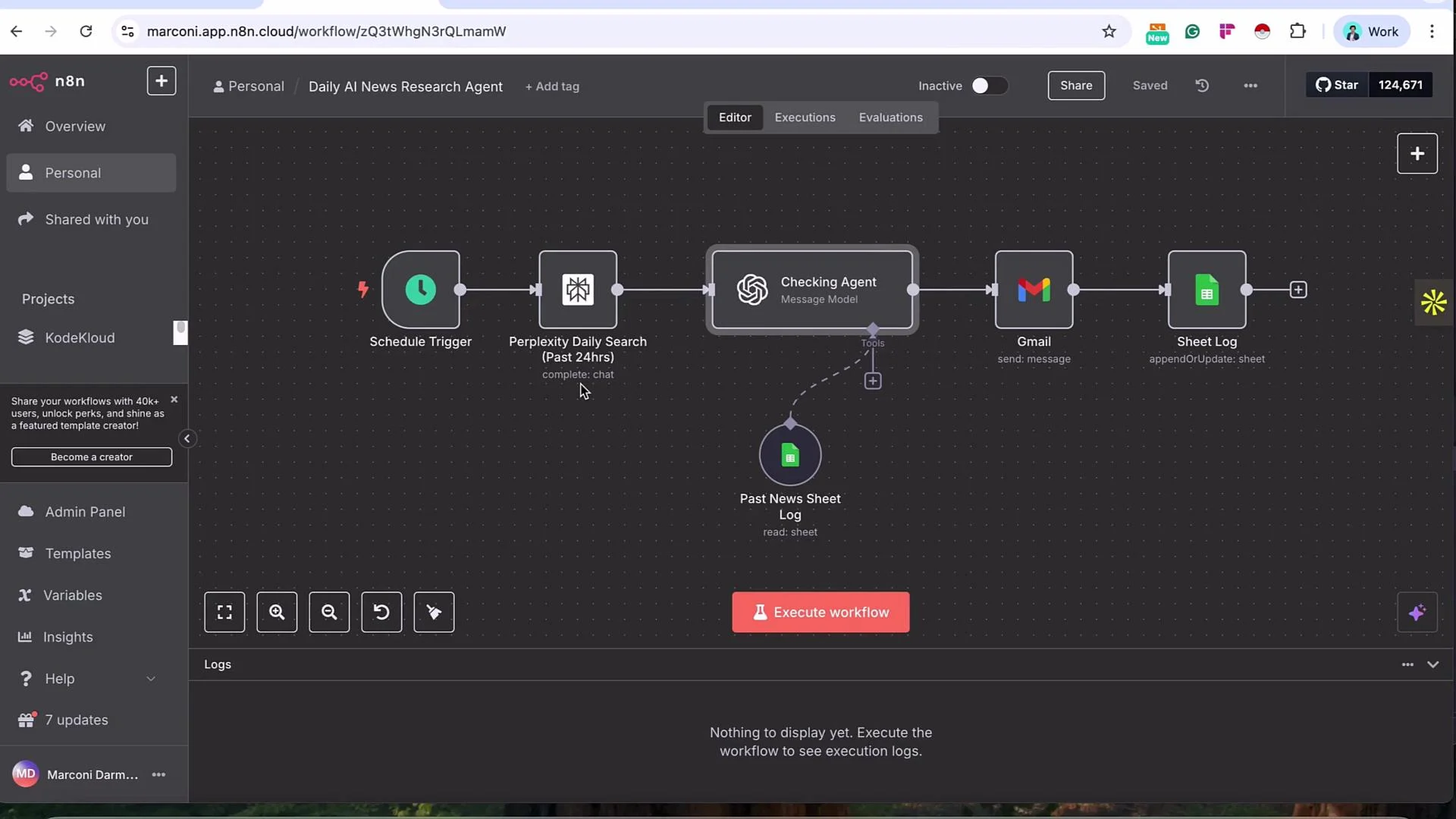The image size is (1456, 819).
Task: Open workflow history icon
Action: (x=1202, y=86)
